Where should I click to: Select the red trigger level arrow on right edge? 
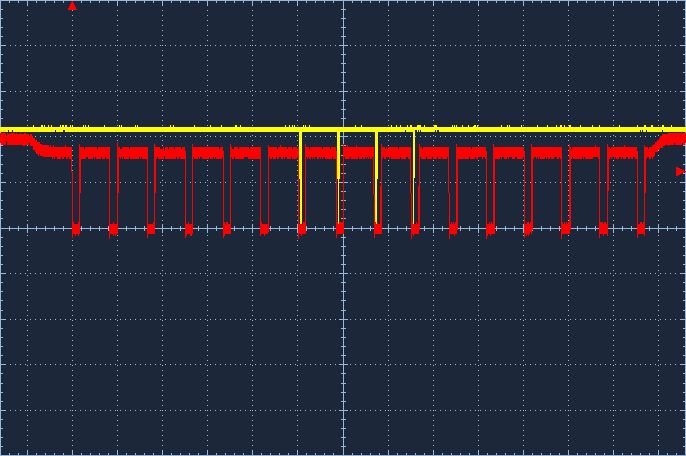point(680,172)
